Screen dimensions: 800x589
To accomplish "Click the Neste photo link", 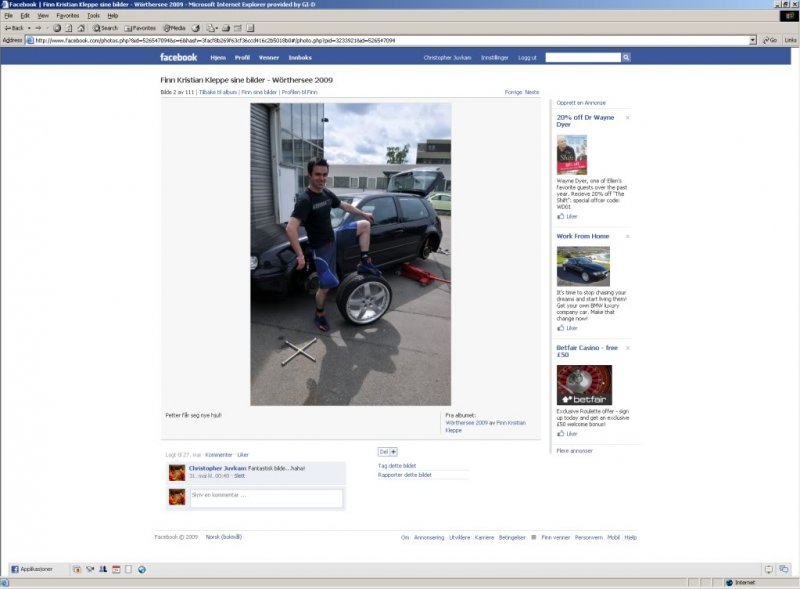I will coord(532,92).
